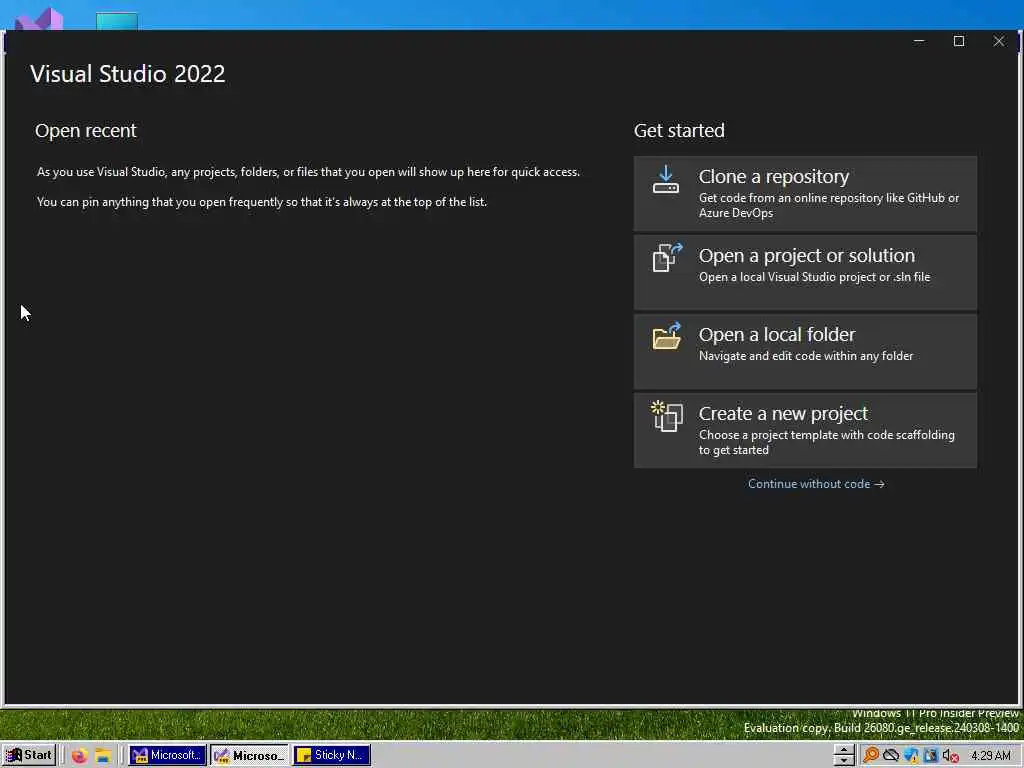Click the Visual Studio 2022 title text
The height and width of the screenshot is (768, 1024).
tap(127, 74)
